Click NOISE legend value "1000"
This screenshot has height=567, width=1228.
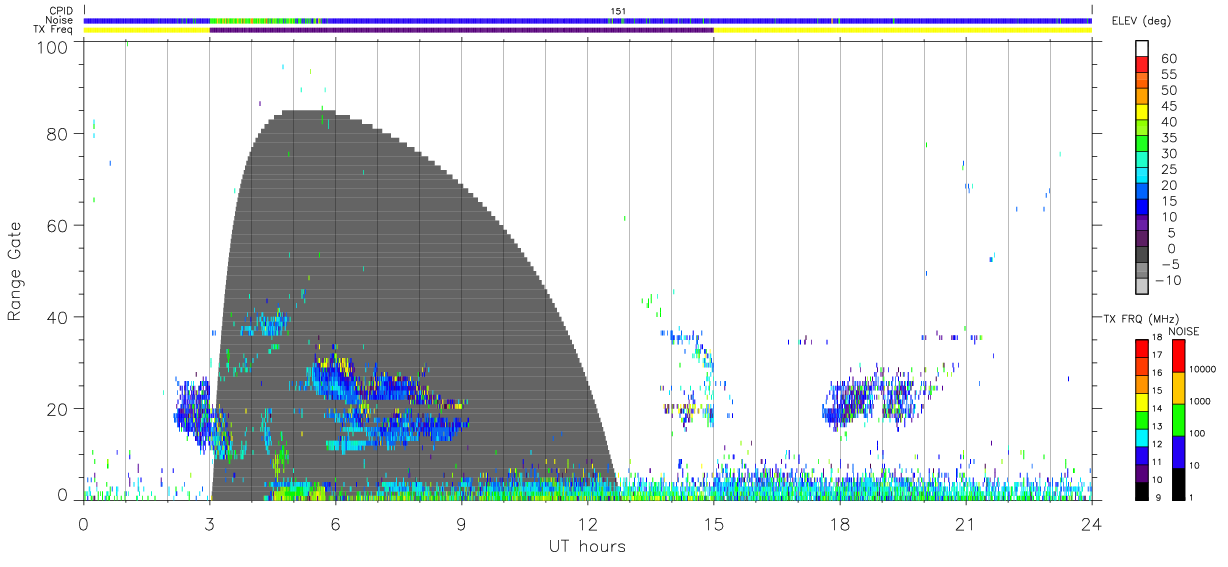(1202, 402)
